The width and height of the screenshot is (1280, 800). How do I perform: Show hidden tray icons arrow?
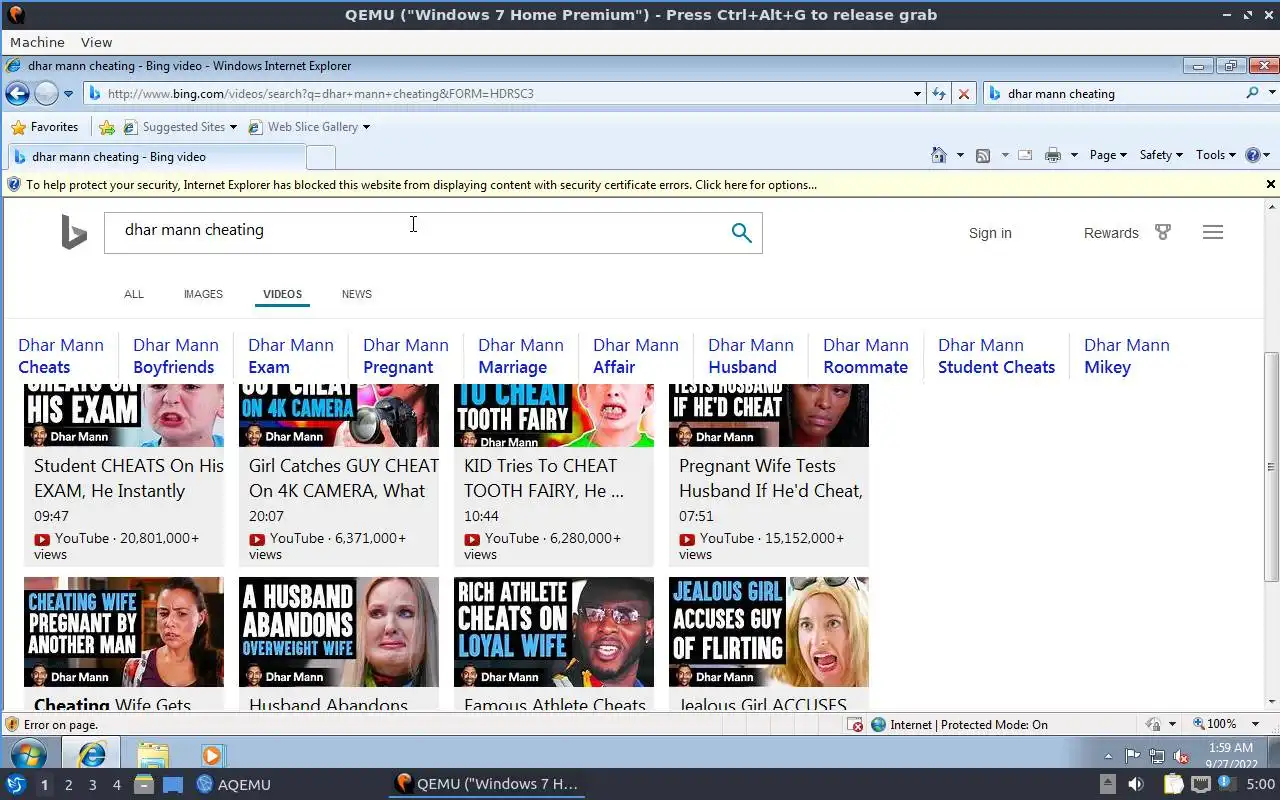click(1108, 756)
